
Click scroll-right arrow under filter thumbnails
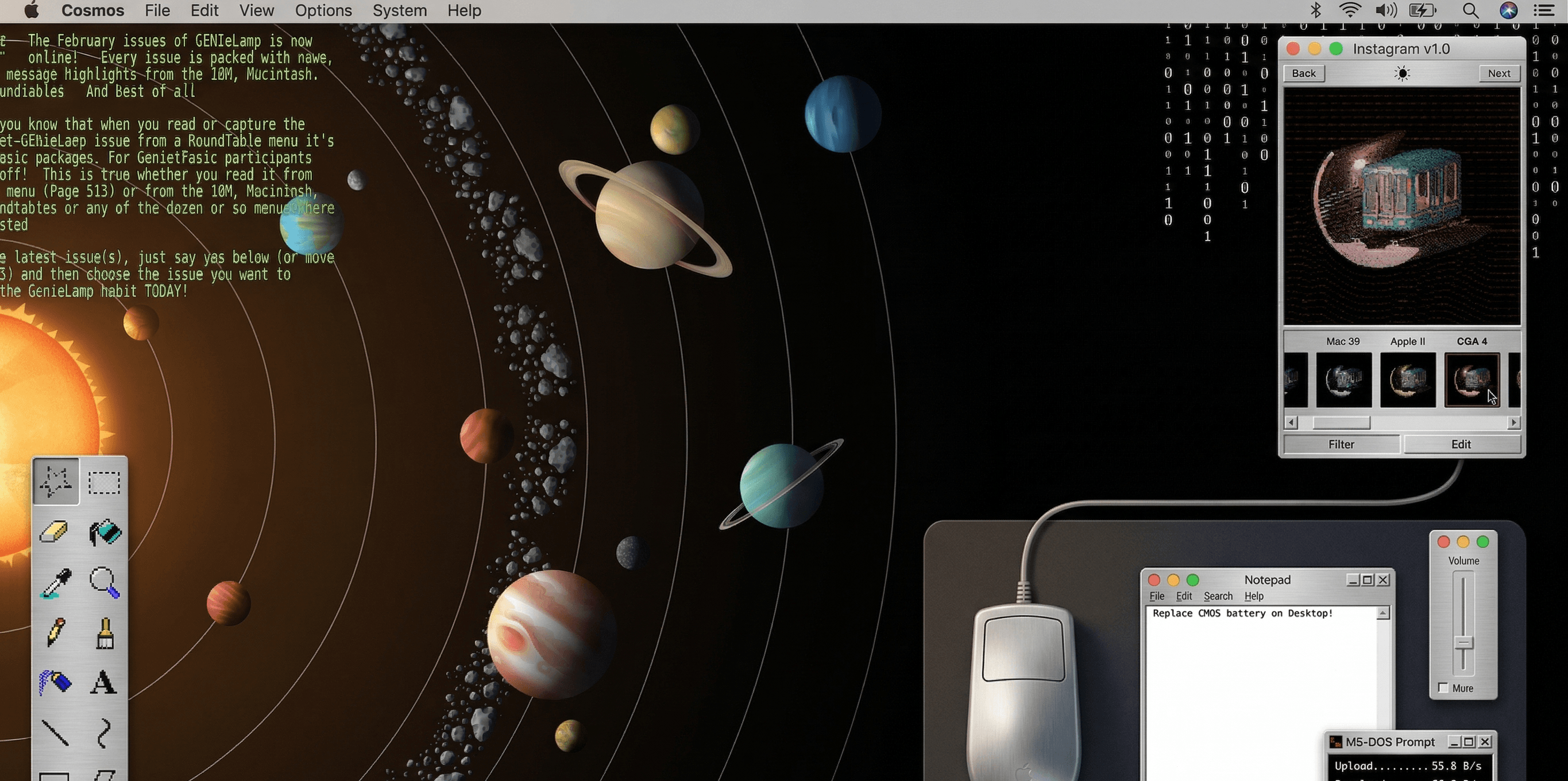(x=1514, y=422)
